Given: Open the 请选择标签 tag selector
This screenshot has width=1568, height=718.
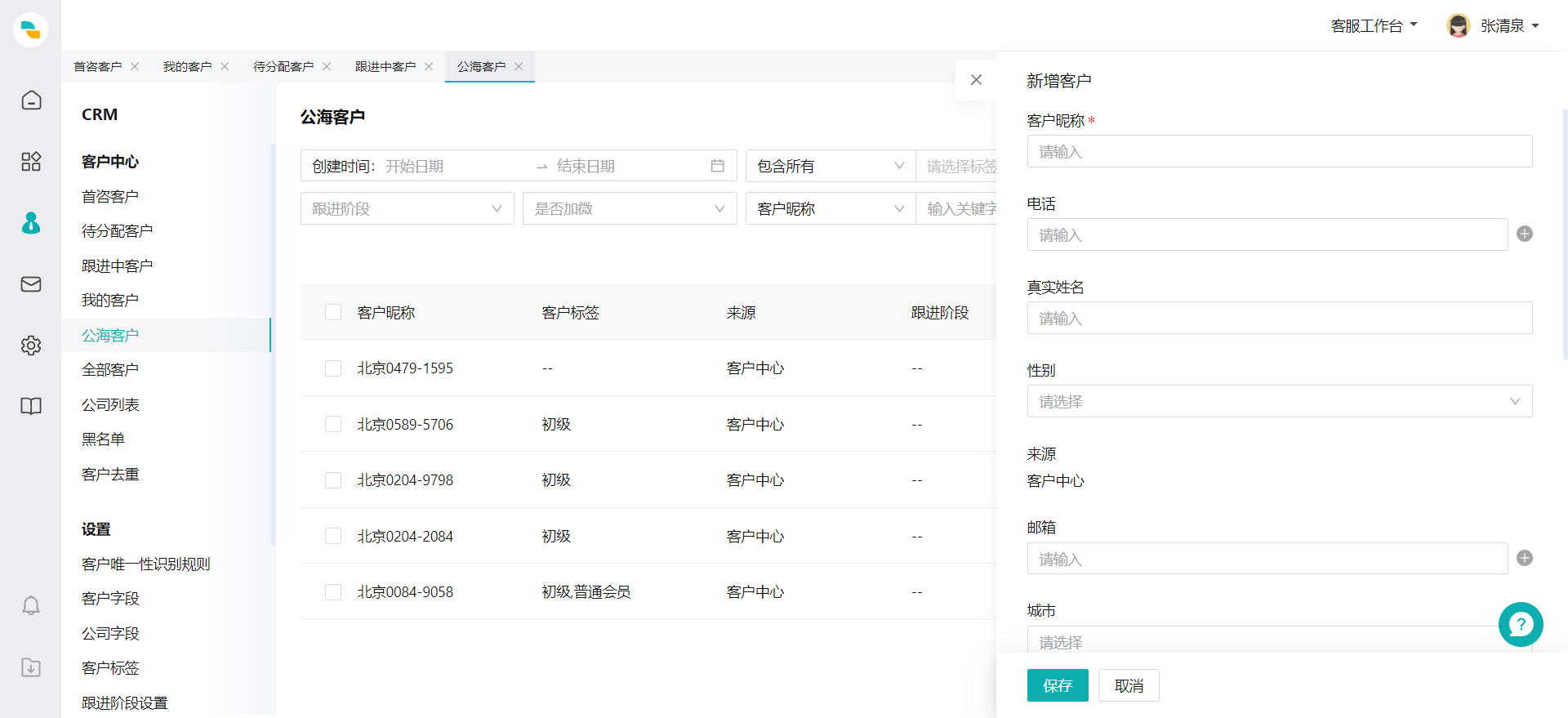Looking at the screenshot, I should tap(956, 166).
